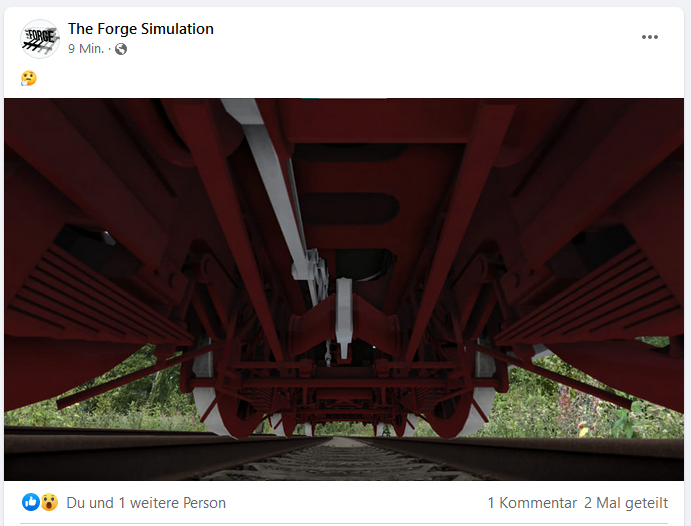691x526 pixels.
Task: Open The Forge Simulation profile picture
Action: pyautogui.click(x=40, y=39)
